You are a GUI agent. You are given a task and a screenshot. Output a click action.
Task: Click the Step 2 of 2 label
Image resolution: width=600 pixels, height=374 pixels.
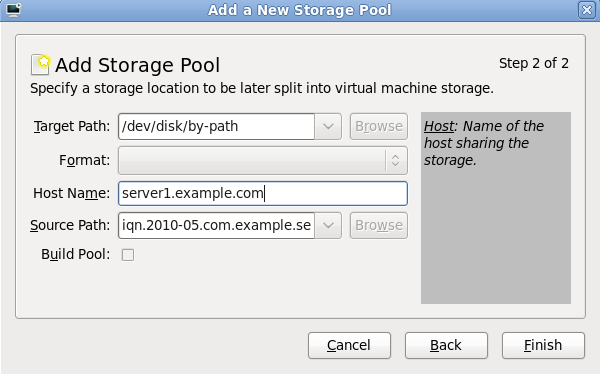tap(534, 63)
